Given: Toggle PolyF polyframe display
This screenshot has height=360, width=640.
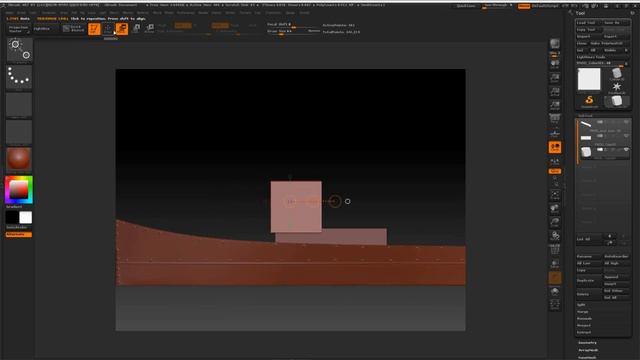Looking at the screenshot, I should [x=555, y=249].
